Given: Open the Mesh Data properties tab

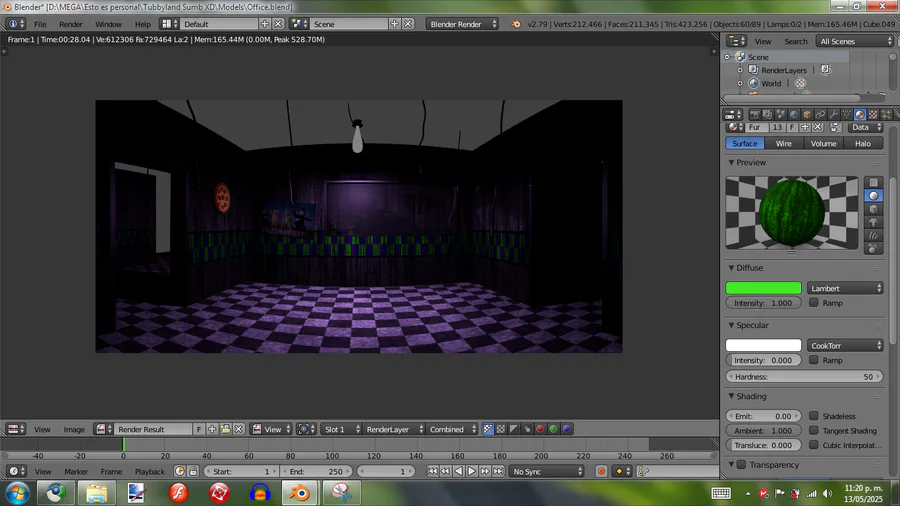Looking at the screenshot, I should (847, 115).
